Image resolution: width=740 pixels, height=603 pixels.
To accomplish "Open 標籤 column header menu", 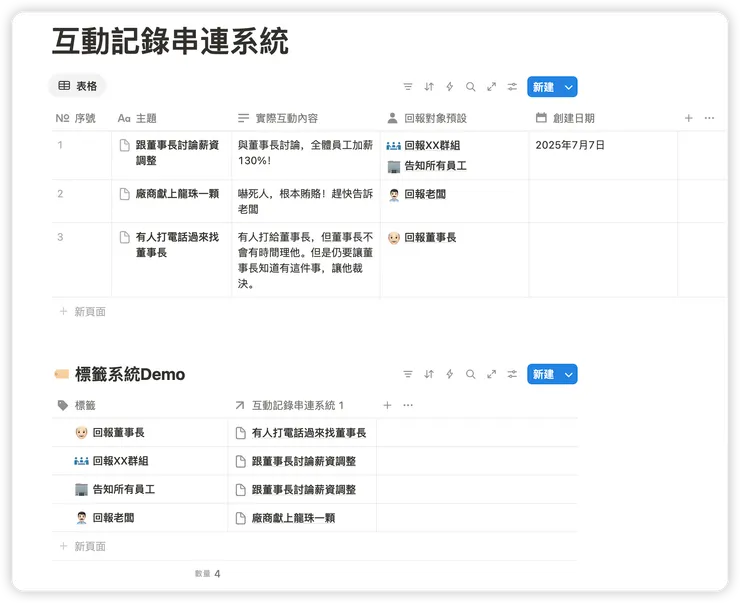I will click(x=76, y=405).
